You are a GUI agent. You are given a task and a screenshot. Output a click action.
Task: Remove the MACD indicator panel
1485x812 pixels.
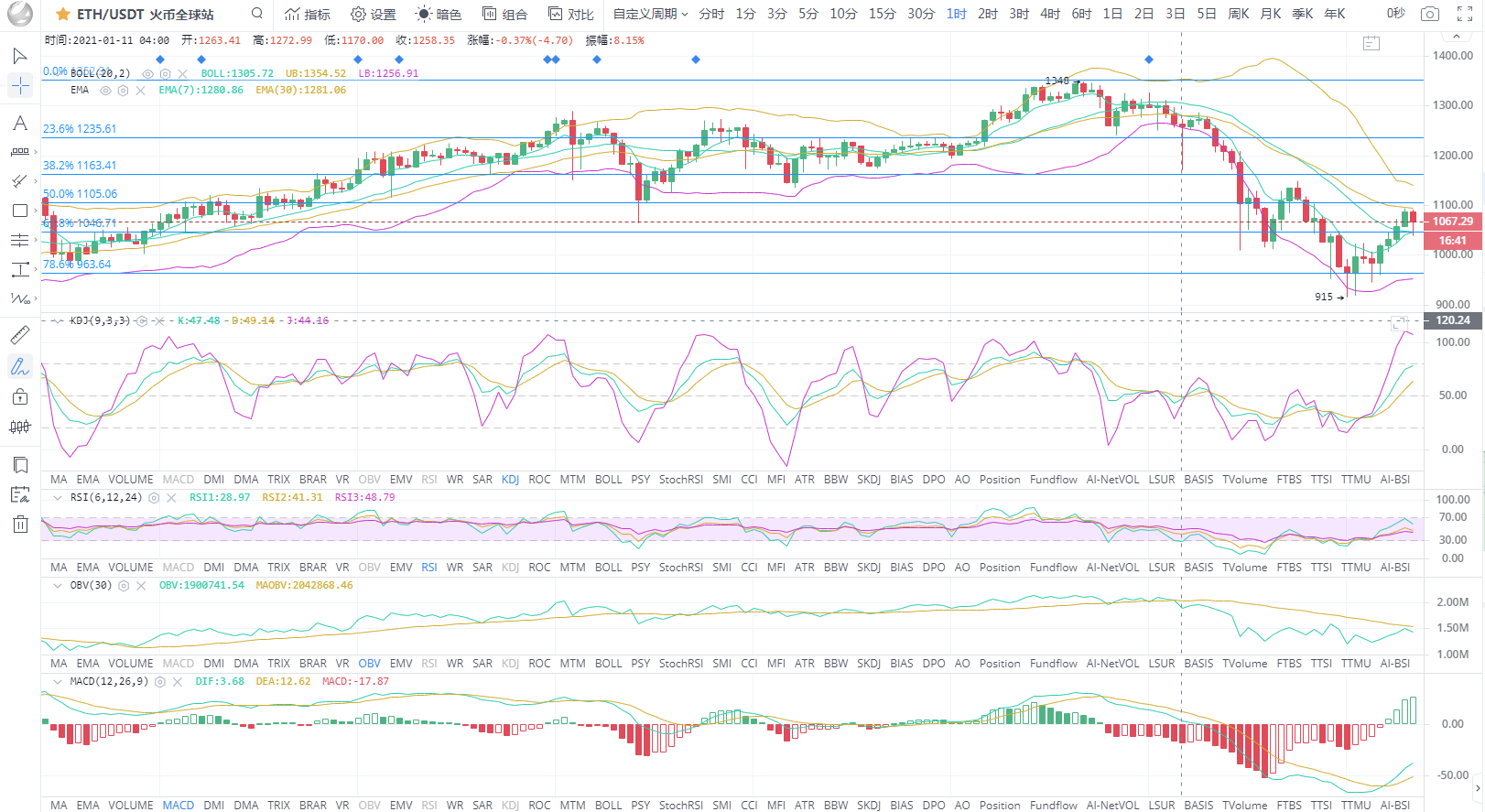pos(178,682)
